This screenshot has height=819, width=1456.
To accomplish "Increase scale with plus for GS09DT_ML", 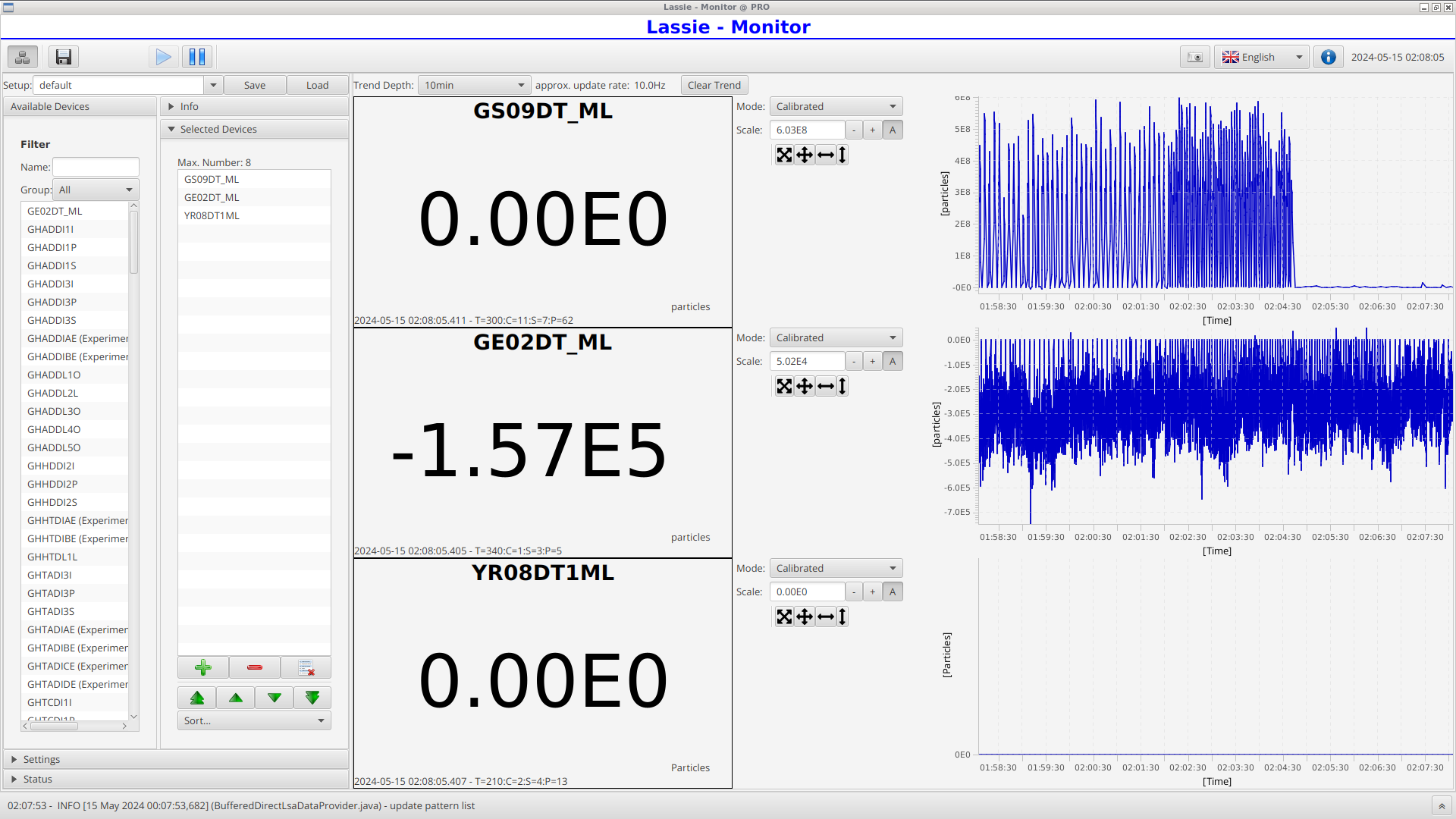I will point(873,130).
